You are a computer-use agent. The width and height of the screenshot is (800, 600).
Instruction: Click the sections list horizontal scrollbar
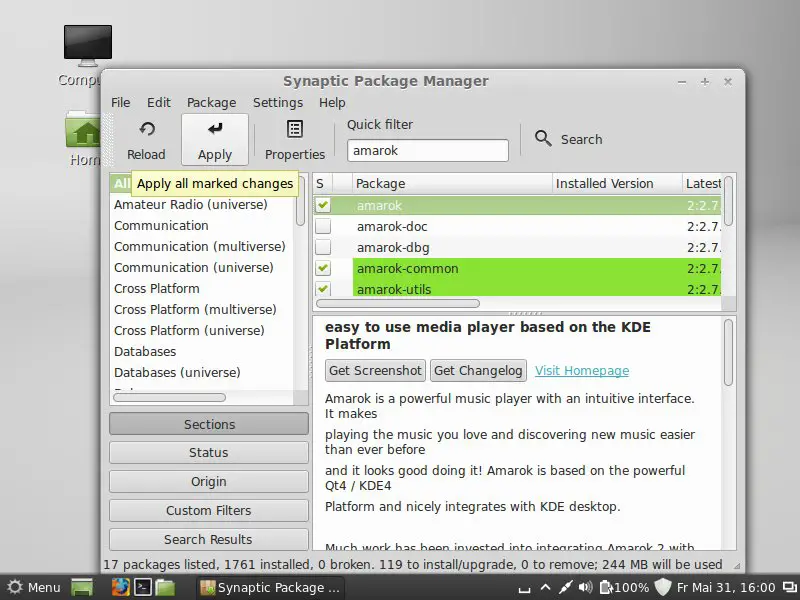point(169,397)
